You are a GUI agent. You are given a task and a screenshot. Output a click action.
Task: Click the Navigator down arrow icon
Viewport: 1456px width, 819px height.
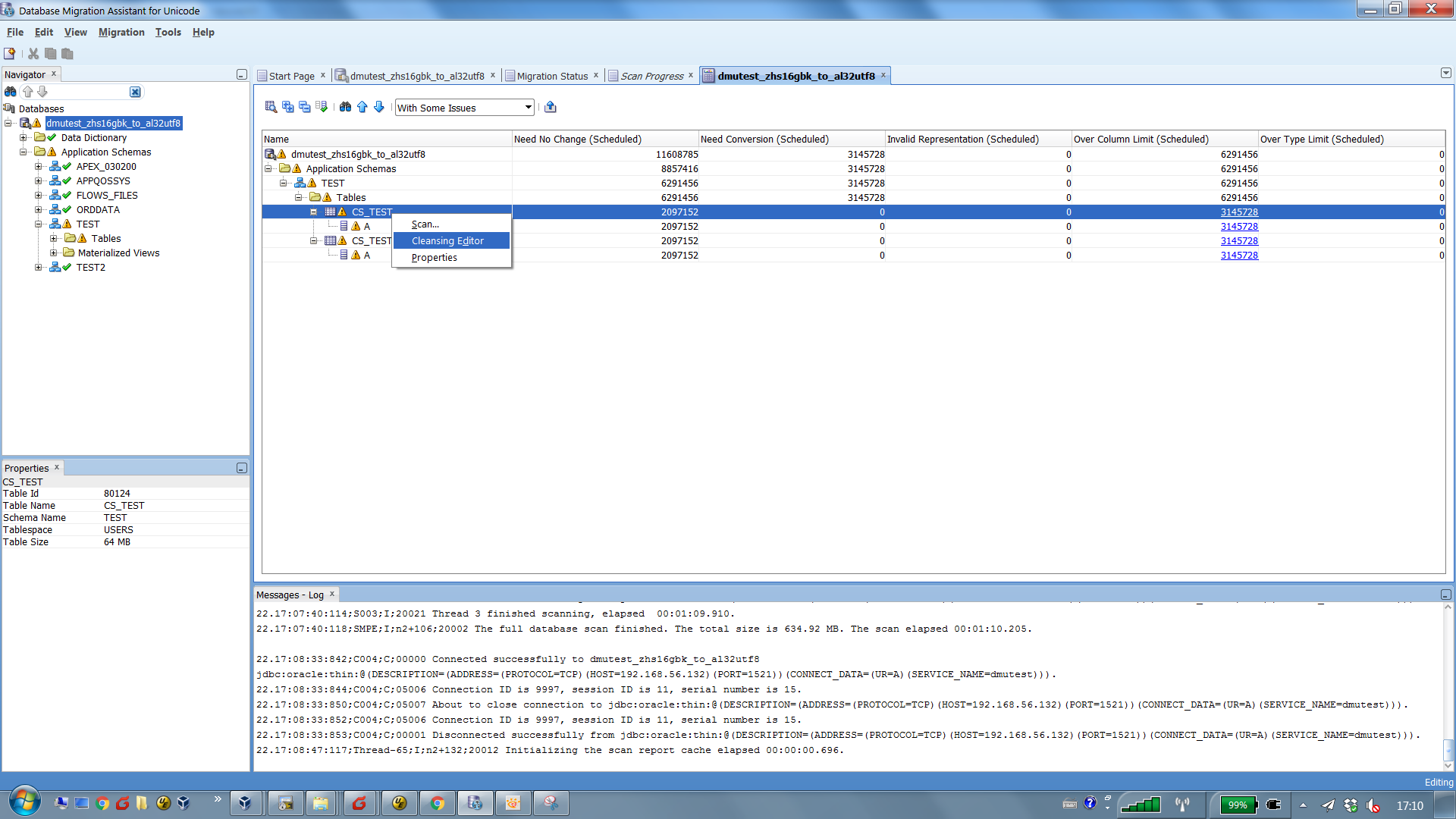click(x=42, y=92)
